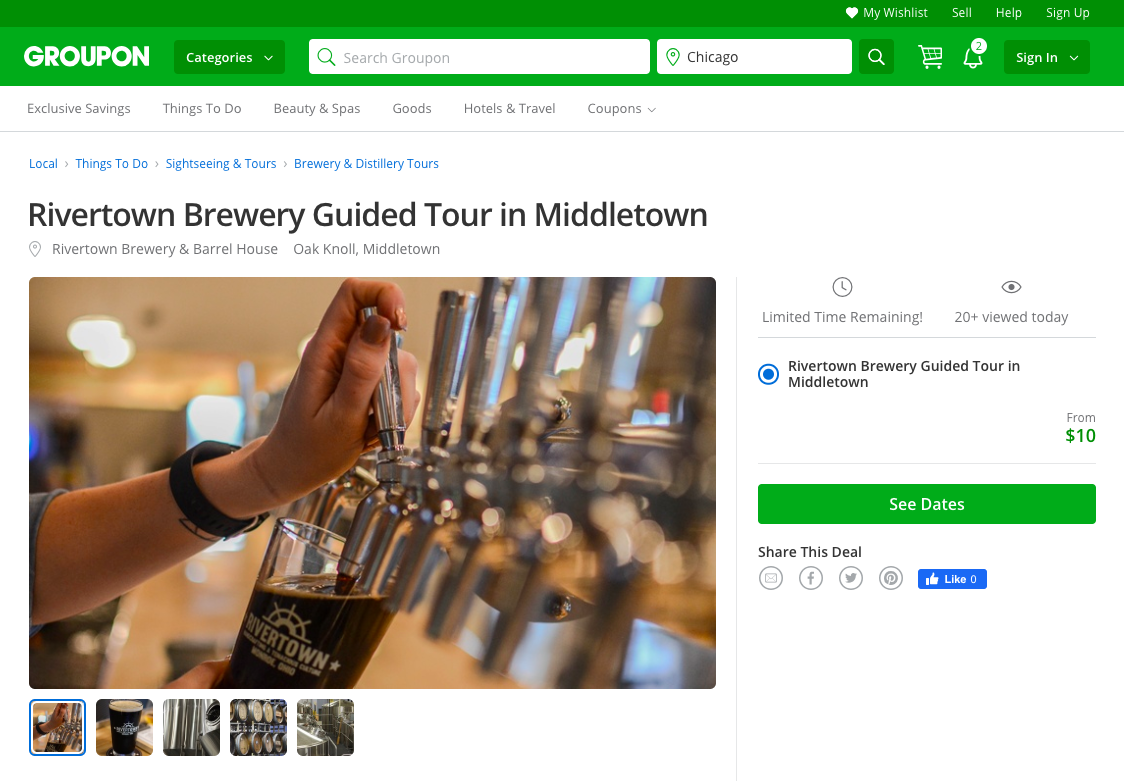This screenshot has height=781, width=1124.
Task: Share this deal via email icon
Action: pos(770,578)
